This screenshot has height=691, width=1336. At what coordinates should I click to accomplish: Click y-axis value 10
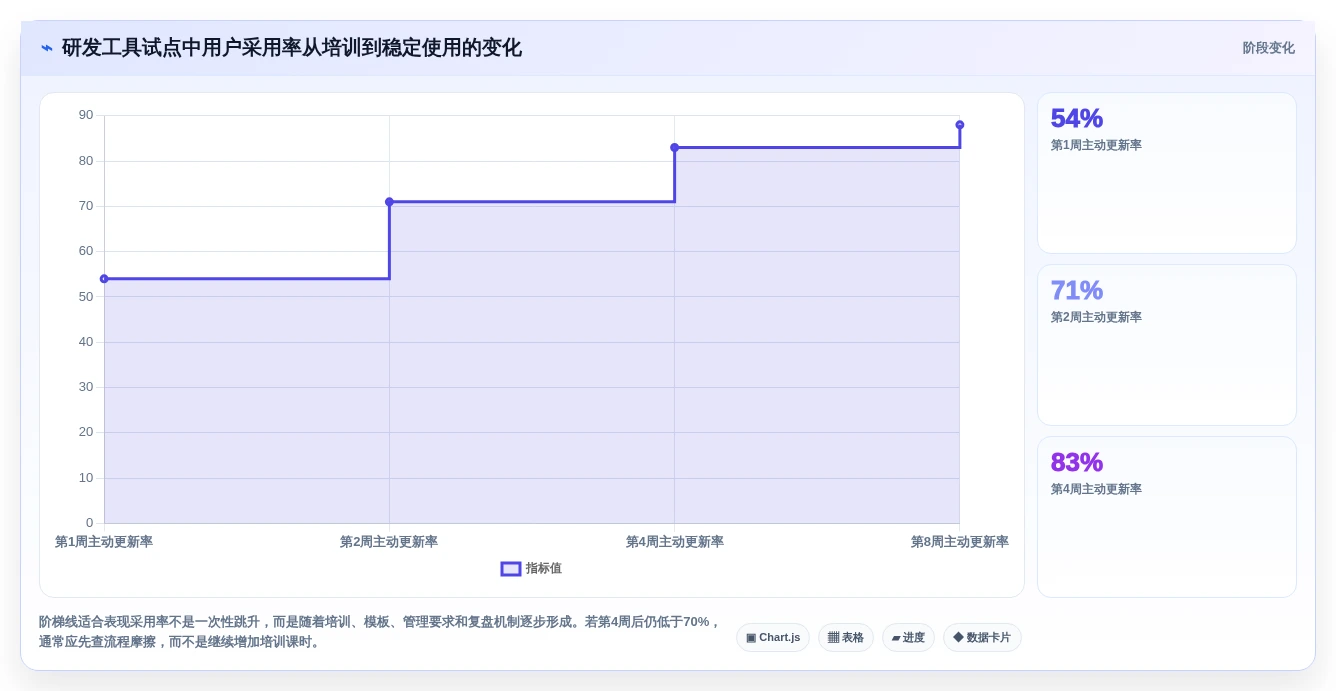86,477
